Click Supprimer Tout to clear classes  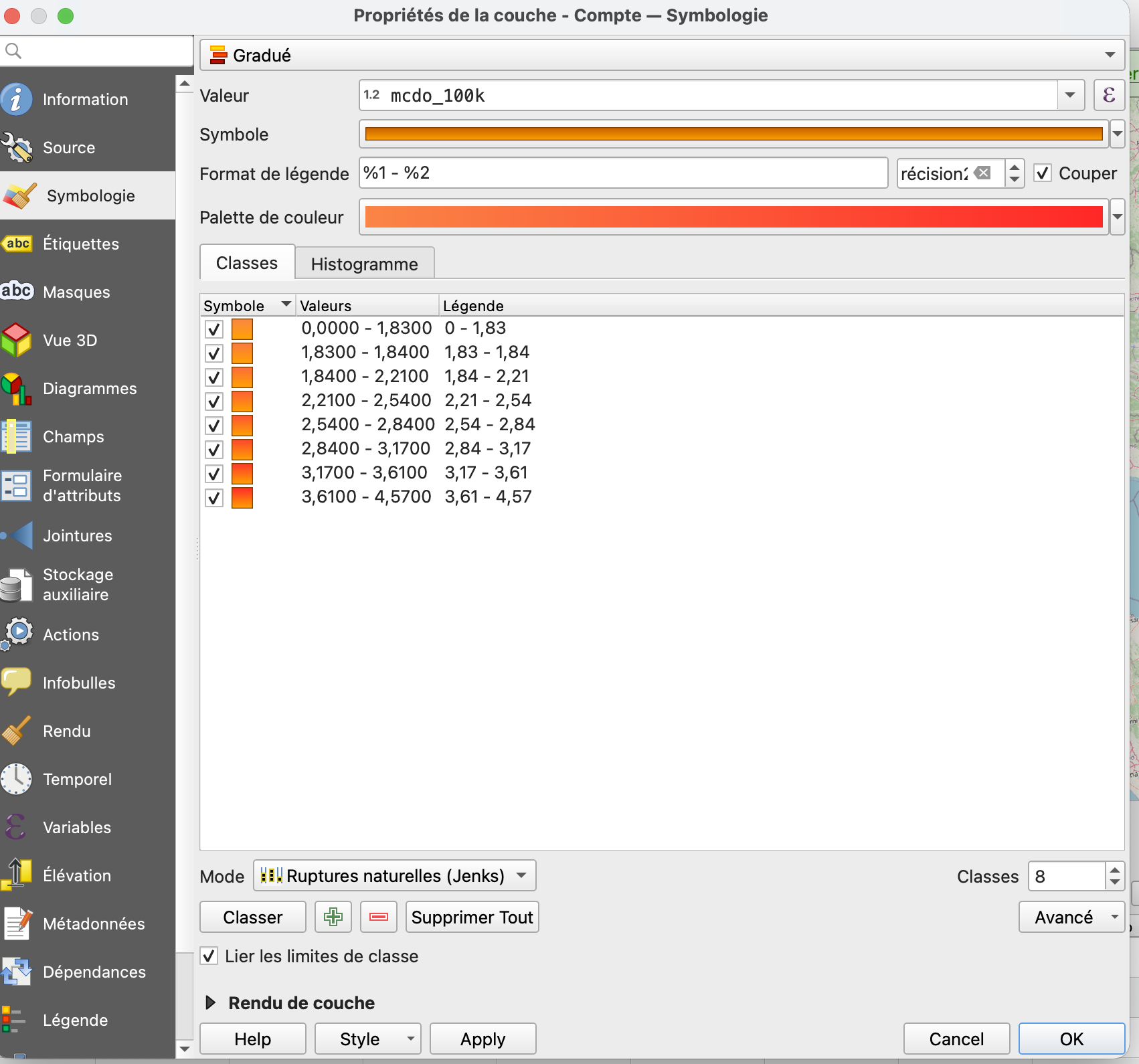(471, 917)
